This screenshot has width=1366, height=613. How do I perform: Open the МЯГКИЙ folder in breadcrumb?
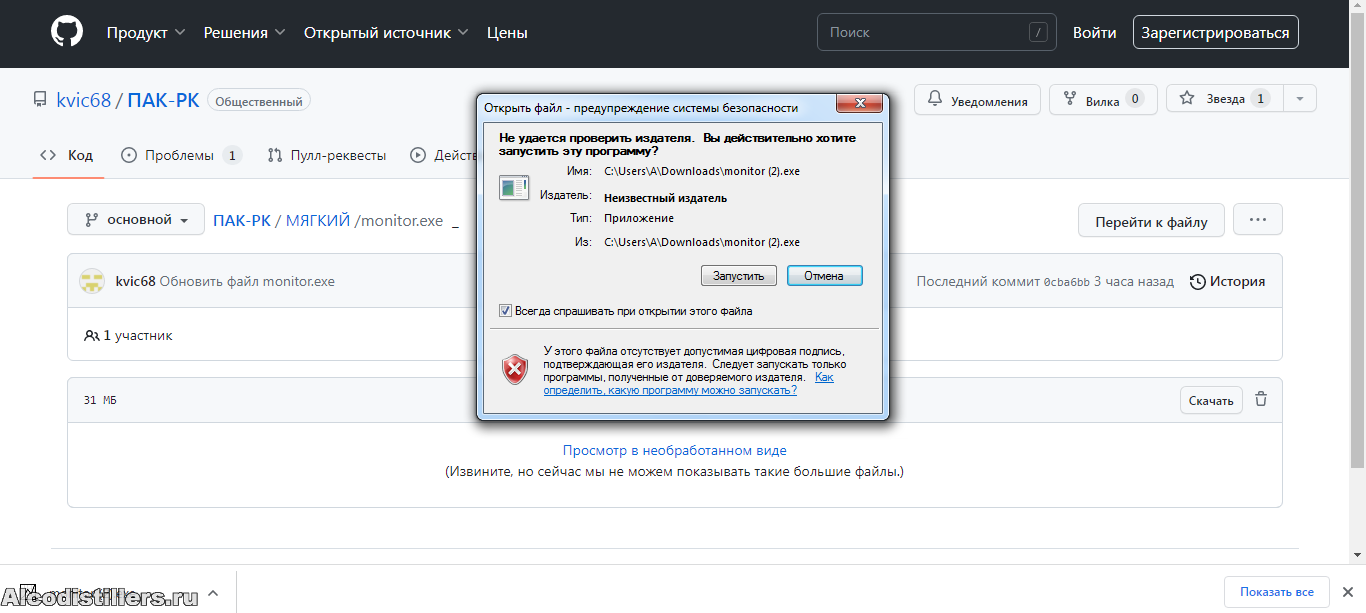(318, 220)
